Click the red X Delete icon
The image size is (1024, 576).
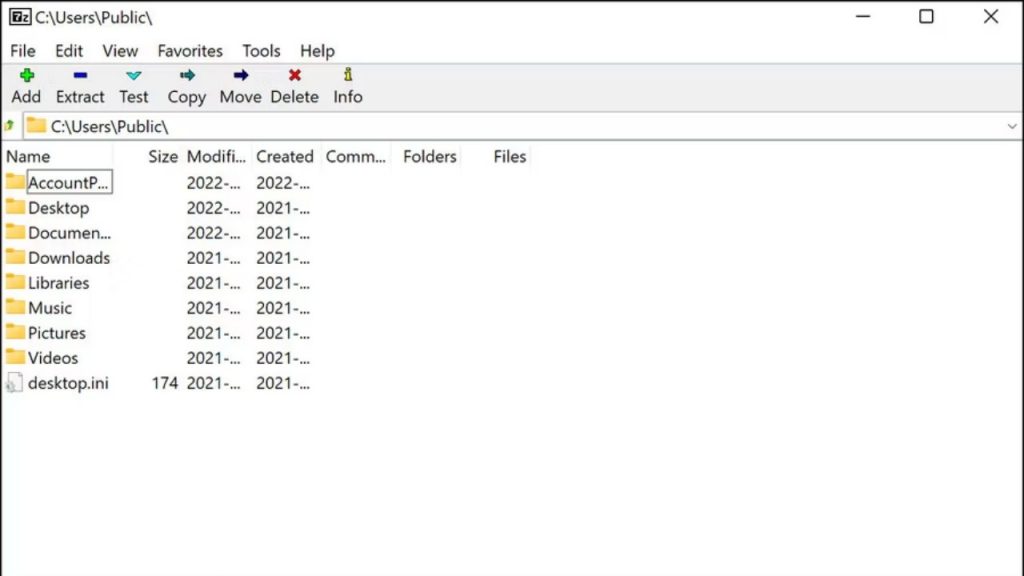(x=294, y=76)
